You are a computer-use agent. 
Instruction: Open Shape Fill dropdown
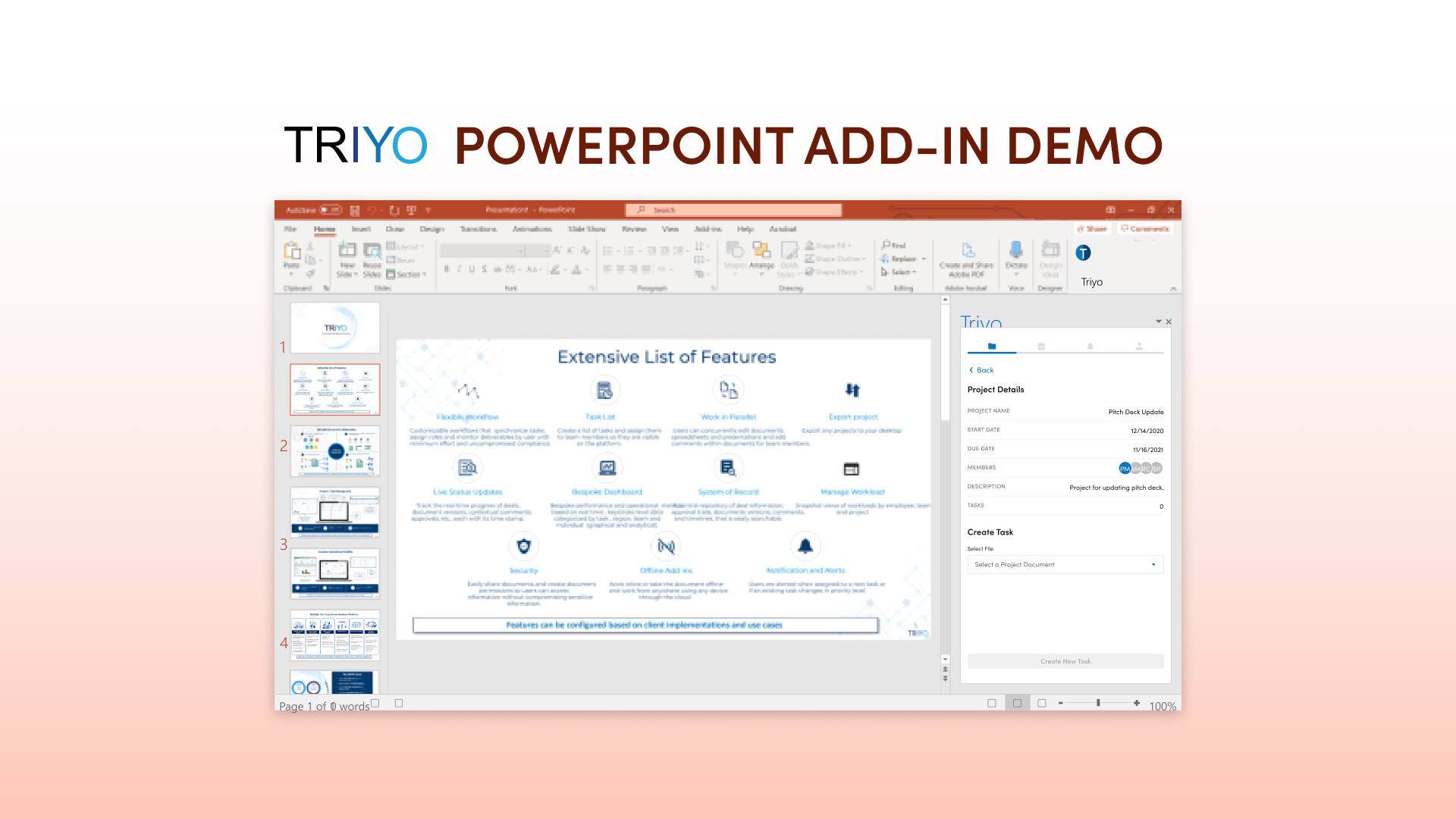click(829, 246)
